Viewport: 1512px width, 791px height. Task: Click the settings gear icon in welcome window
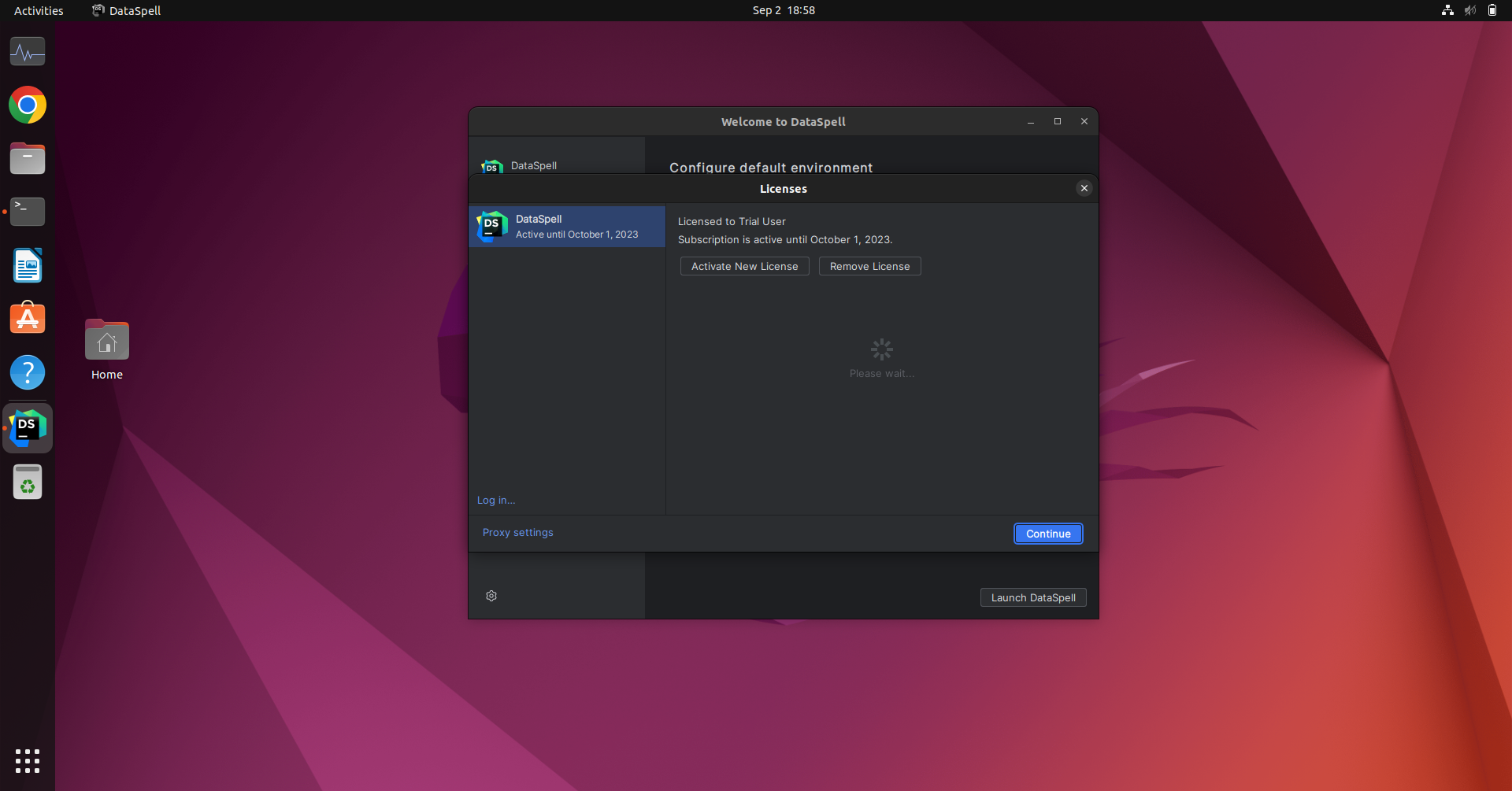pyautogui.click(x=491, y=596)
